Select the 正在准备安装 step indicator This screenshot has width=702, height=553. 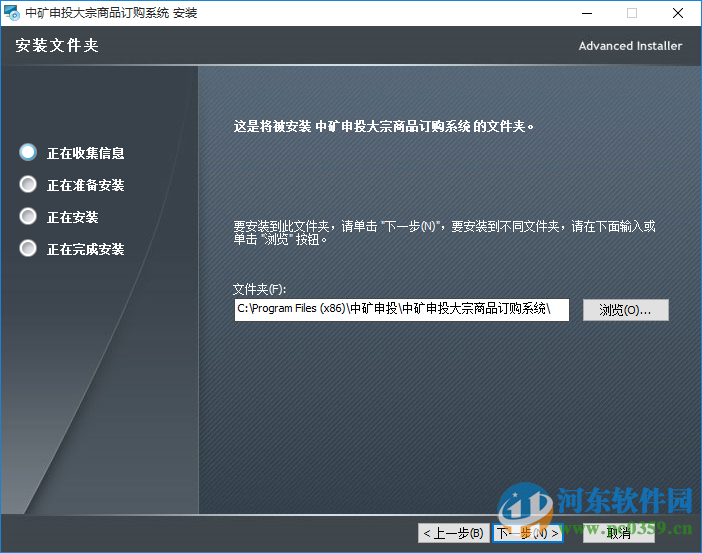pyautogui.click(x=28, y=184)
